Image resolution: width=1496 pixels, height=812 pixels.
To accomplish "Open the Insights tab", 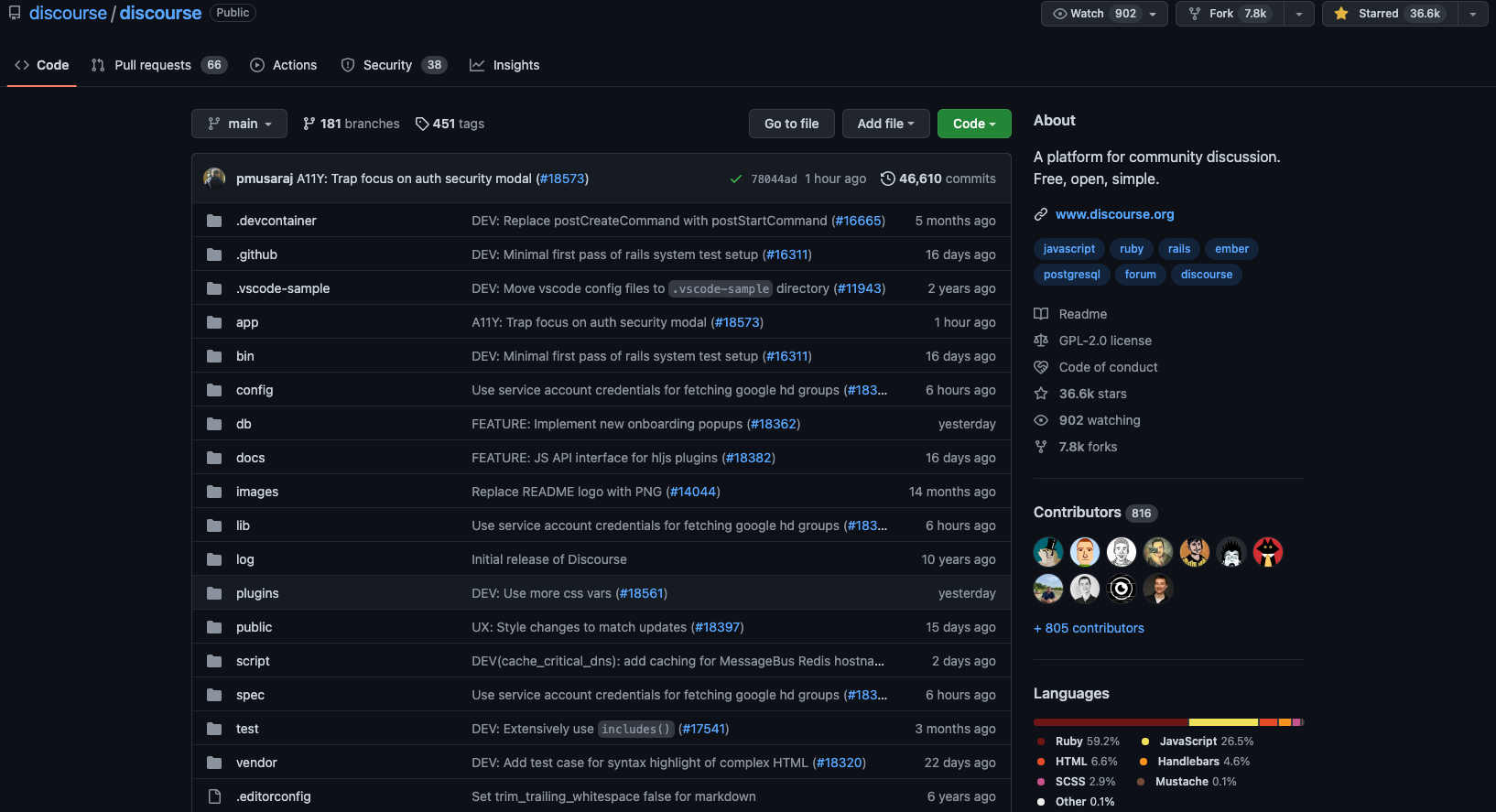I will (x=504, y=65).
